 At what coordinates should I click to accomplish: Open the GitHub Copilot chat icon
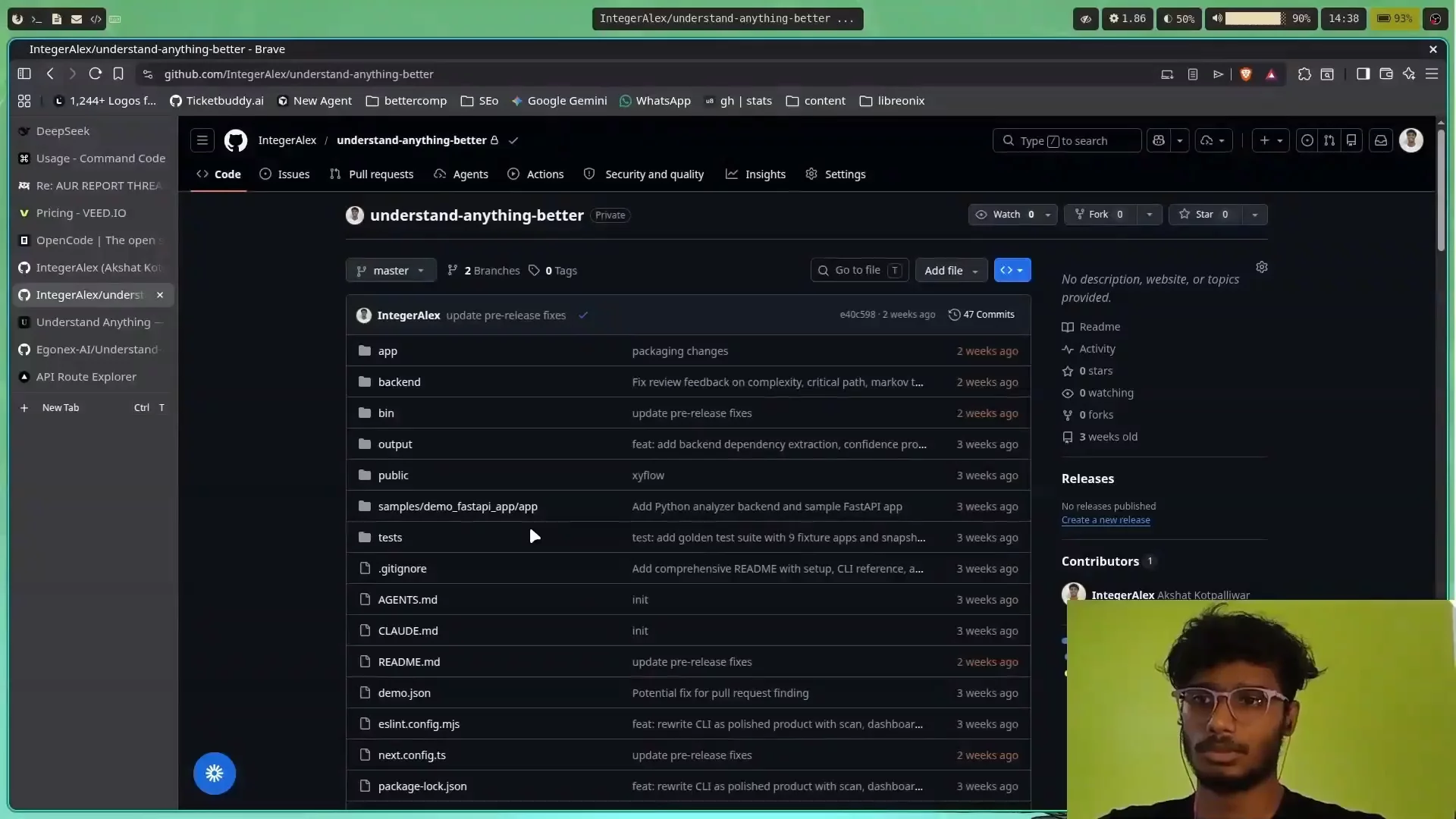[x=1159, y=141]
